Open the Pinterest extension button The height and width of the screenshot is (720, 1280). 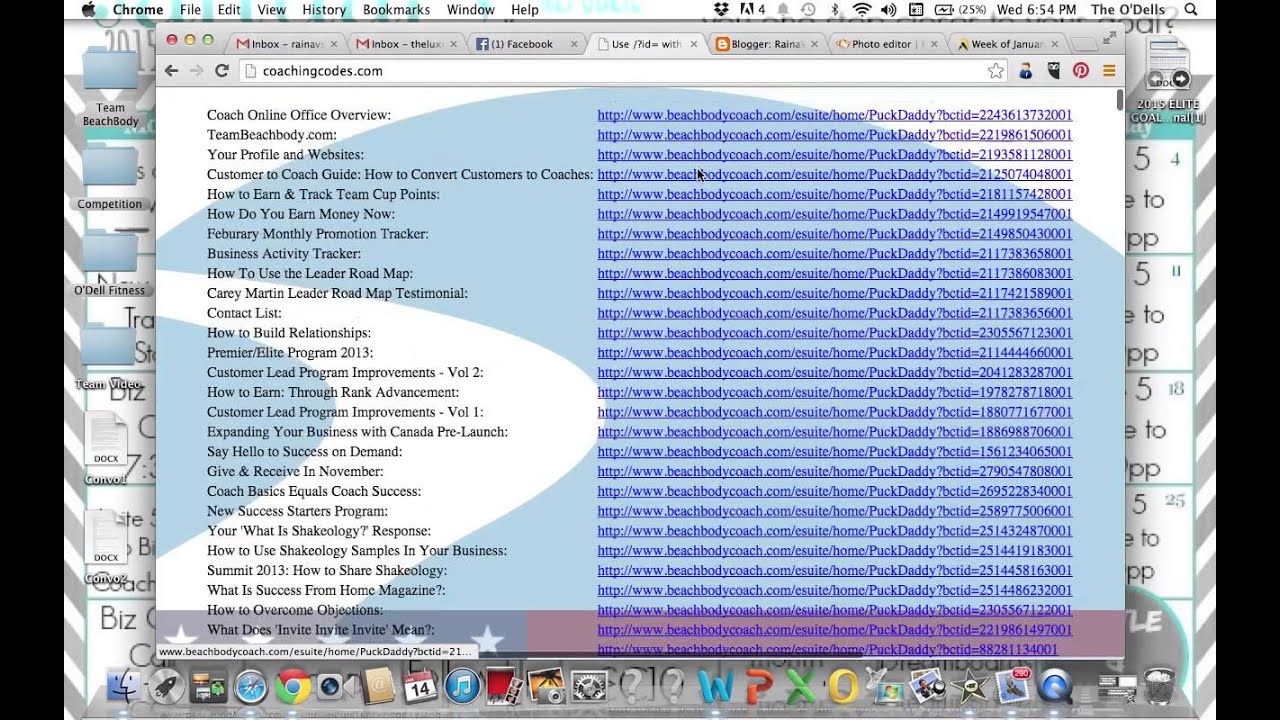click(x=1081, y=71)
